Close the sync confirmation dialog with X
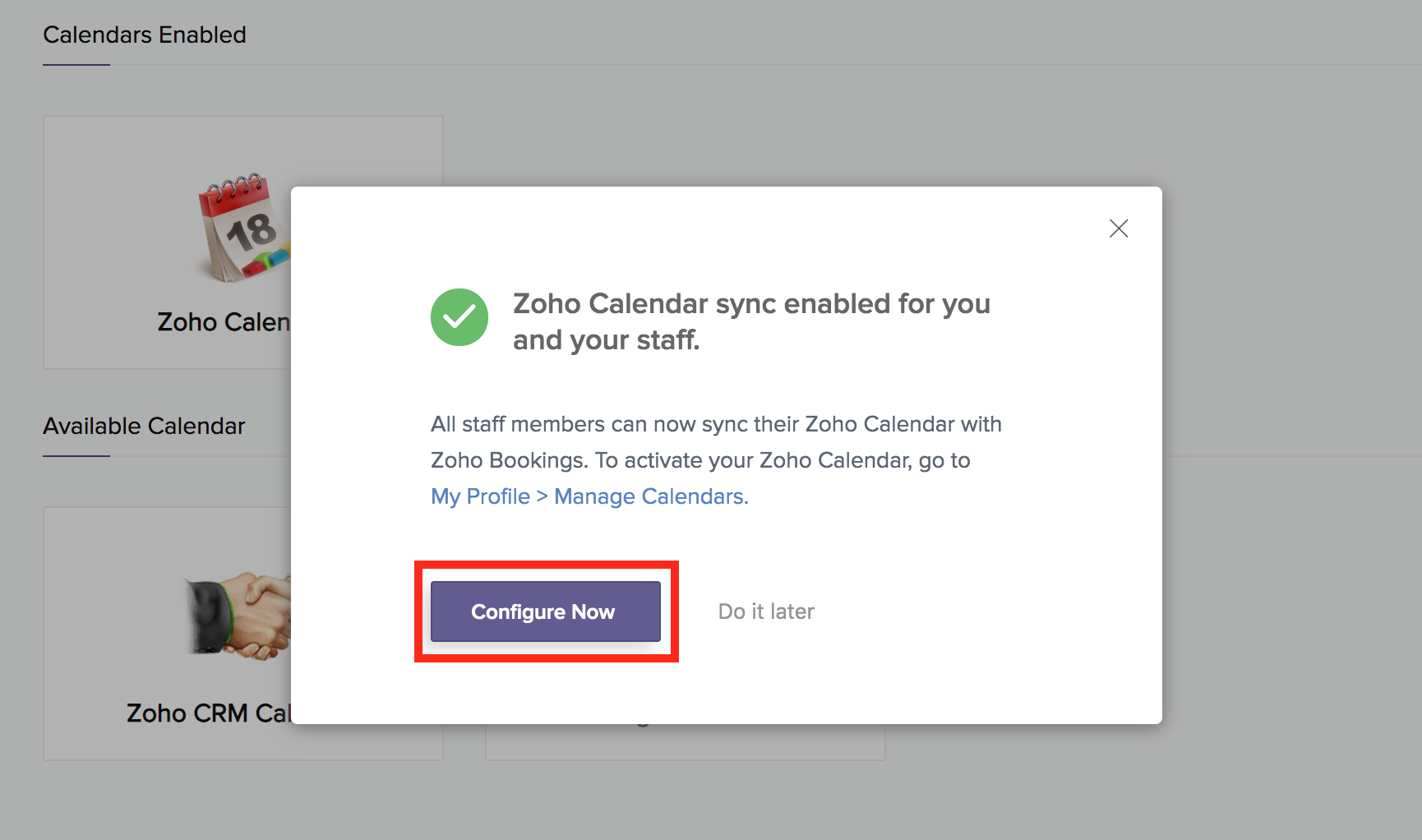This screenshot has width=1422, height=840. tap(1118, 228)
